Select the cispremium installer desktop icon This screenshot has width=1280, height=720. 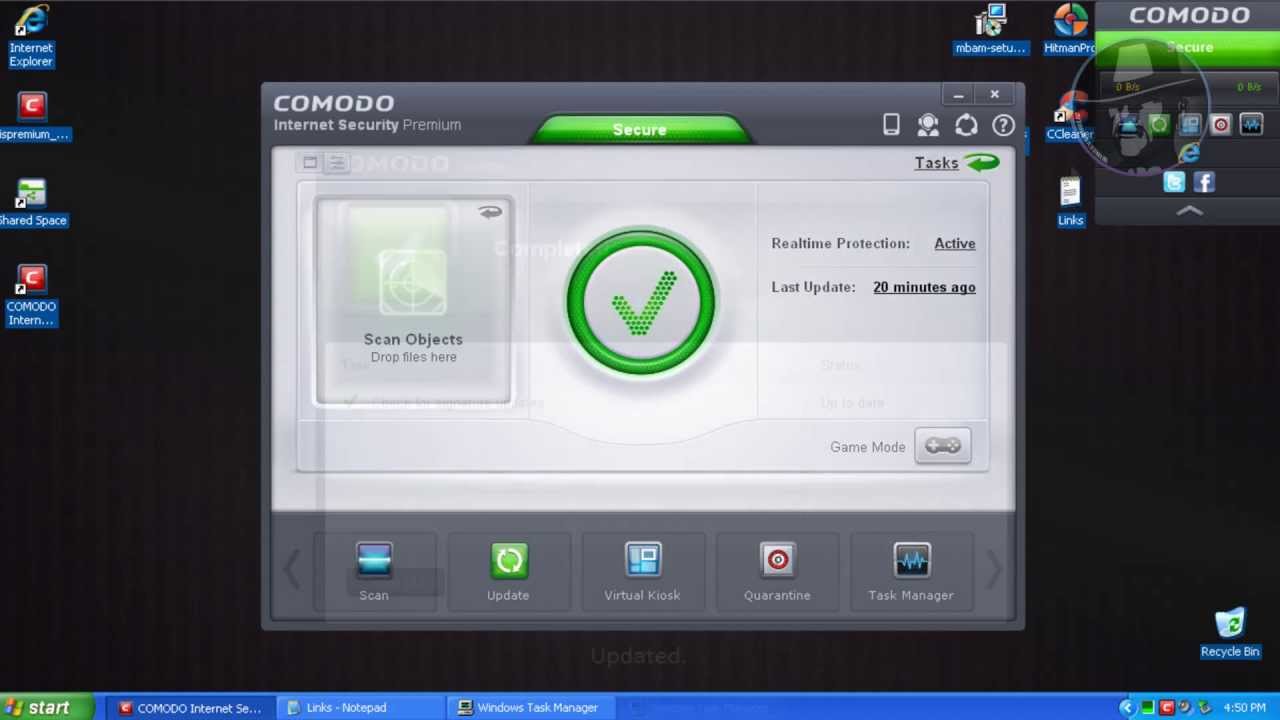33,116
